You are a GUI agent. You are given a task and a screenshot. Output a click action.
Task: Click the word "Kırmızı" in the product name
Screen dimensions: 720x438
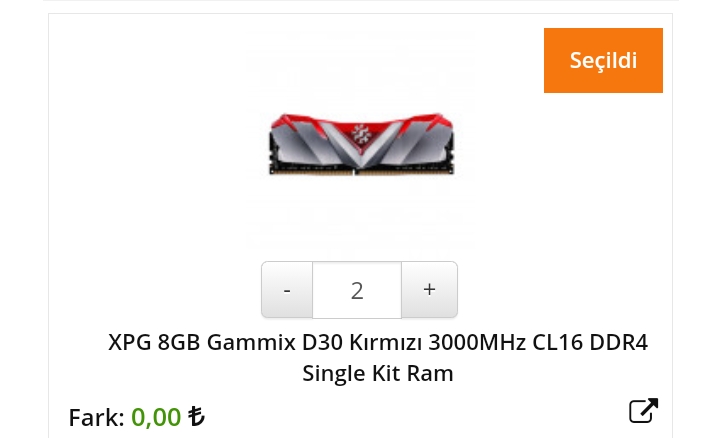(x=385, y=342)
